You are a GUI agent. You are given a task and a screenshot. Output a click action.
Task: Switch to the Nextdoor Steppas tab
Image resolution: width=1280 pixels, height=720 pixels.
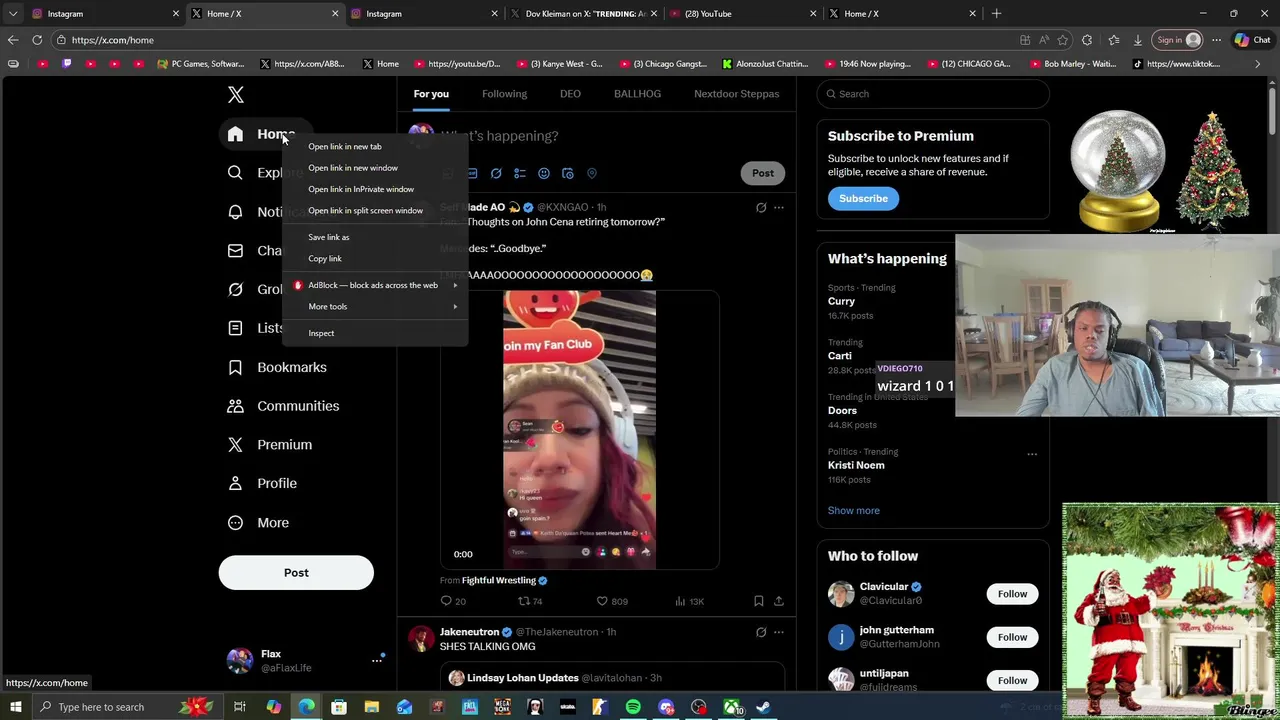[x=736, y=94]
